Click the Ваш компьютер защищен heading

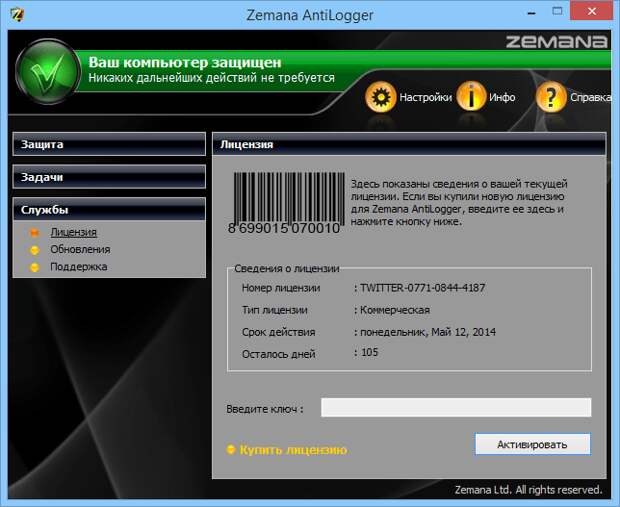point(185,62)
